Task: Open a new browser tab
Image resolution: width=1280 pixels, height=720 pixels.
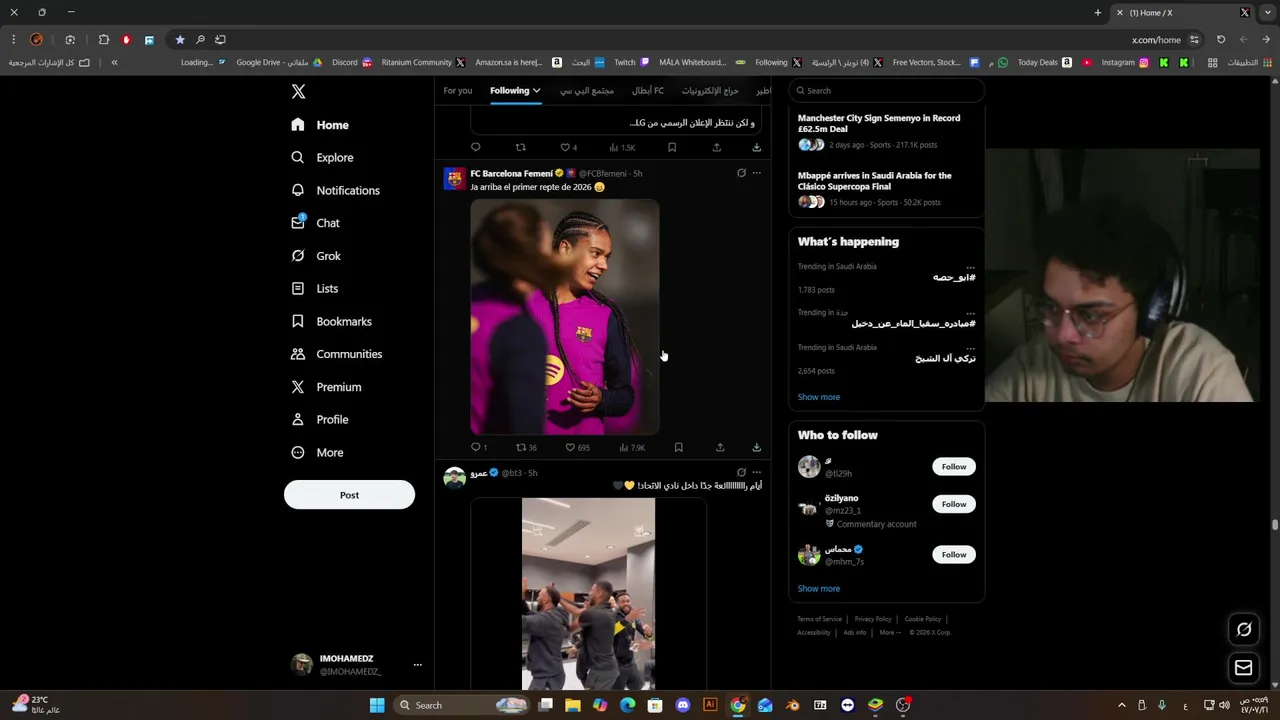Action: [1097, 13]
